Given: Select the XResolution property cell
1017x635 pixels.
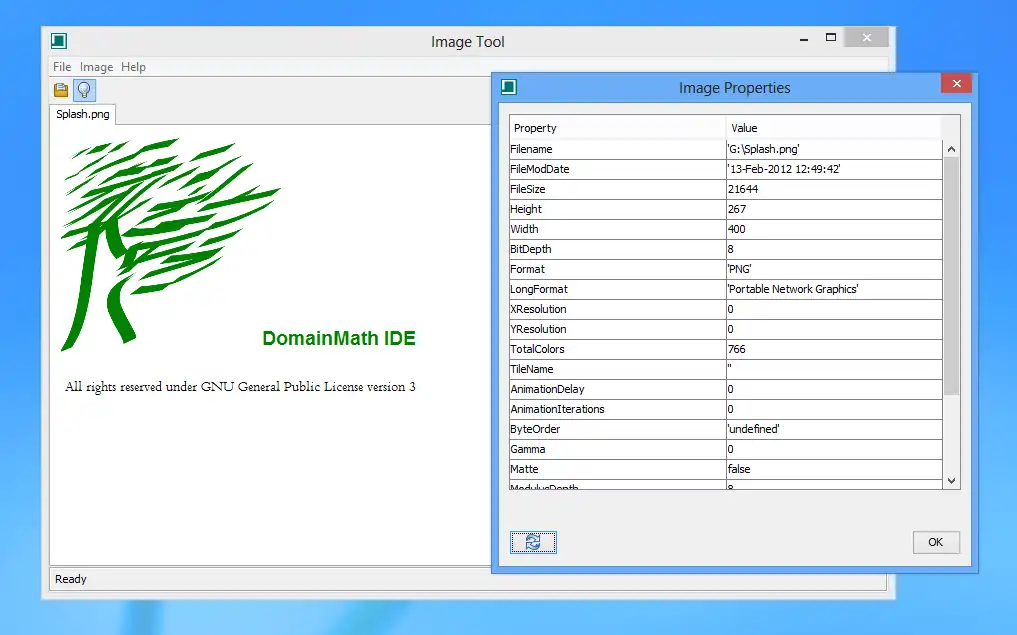Looking at the screenshot, I should tap(617, 309).
